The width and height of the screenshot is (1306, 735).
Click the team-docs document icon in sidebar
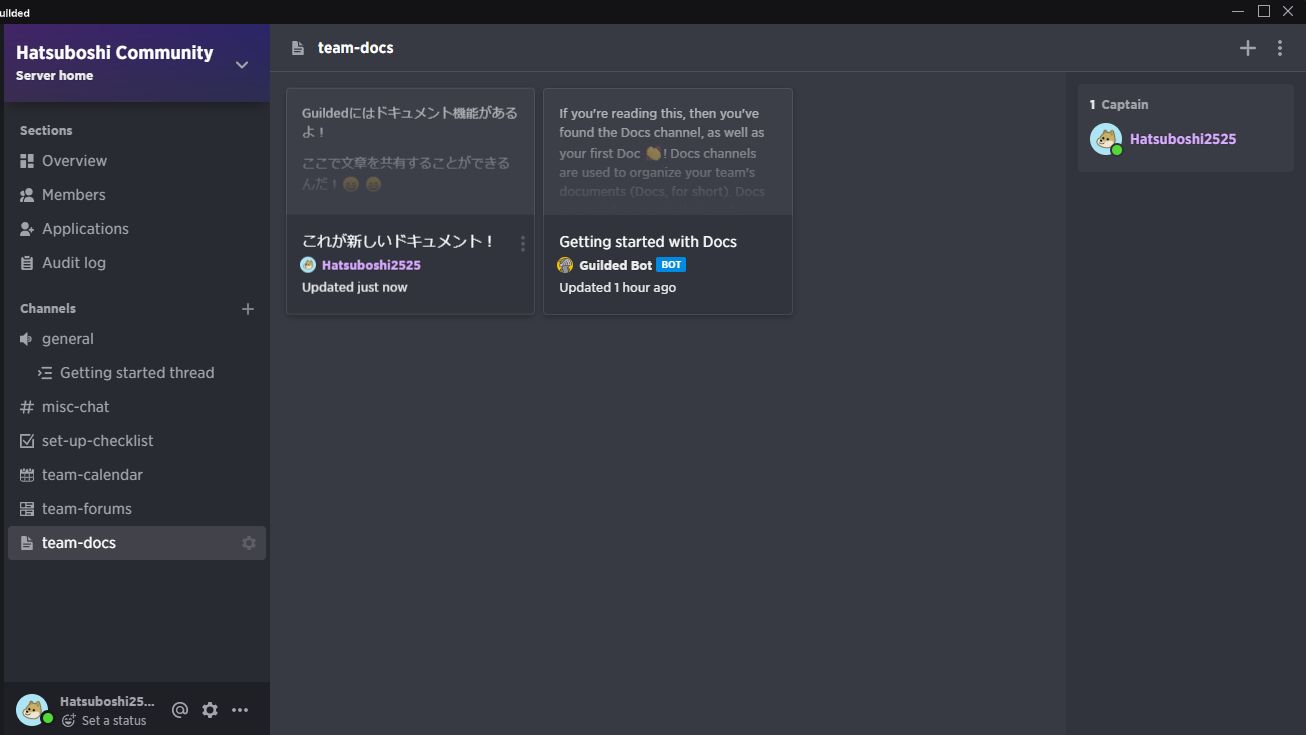tap(27, 543)
